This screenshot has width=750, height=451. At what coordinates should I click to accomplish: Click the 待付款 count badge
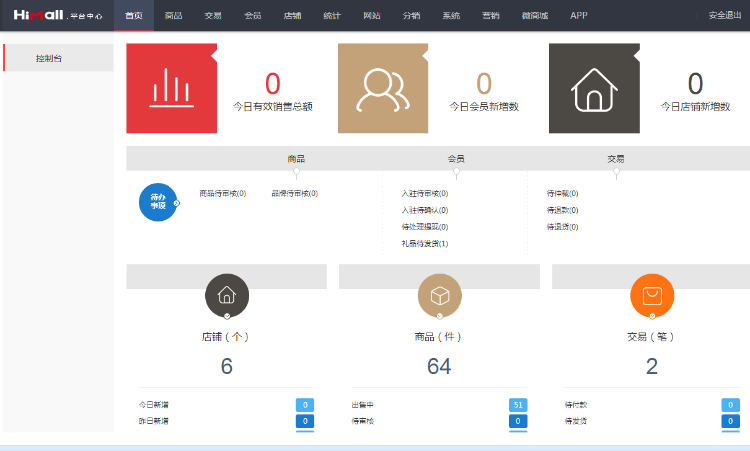(x=730, y=405)
